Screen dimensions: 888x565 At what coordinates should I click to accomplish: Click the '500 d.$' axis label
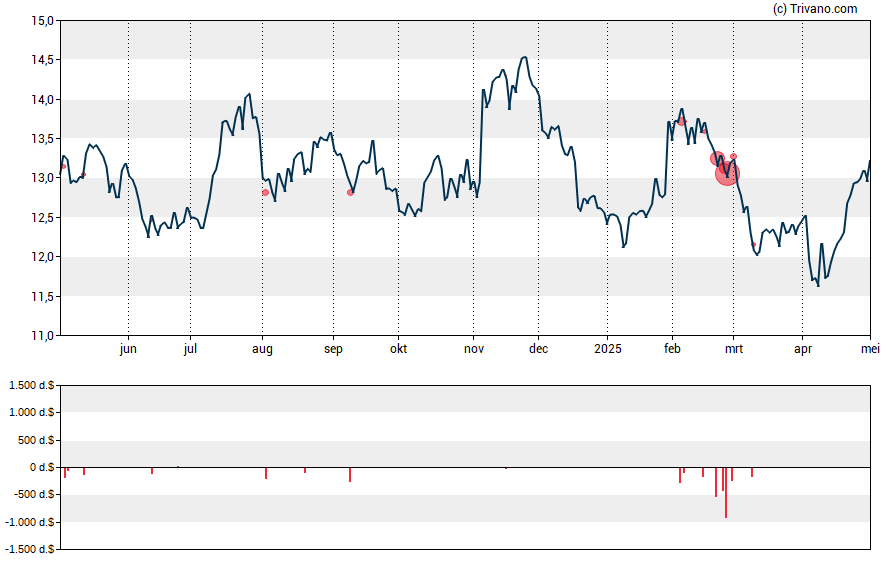coord(36,440)
